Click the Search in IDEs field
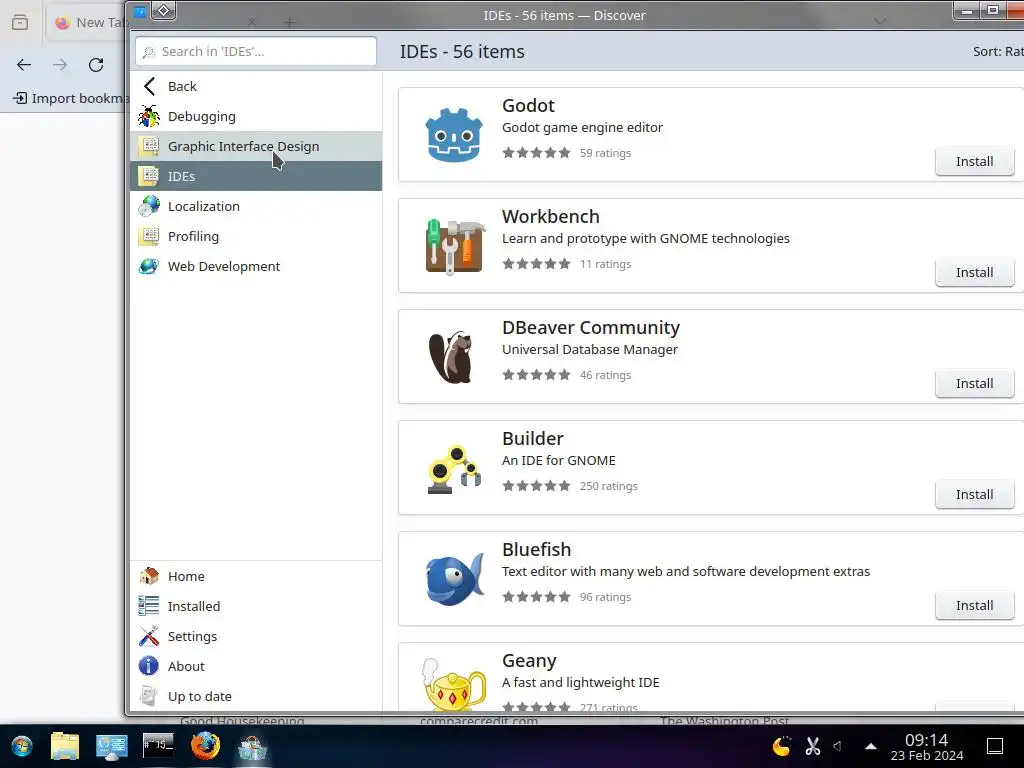Screen dimensions: 1024x768 [256, 51]
